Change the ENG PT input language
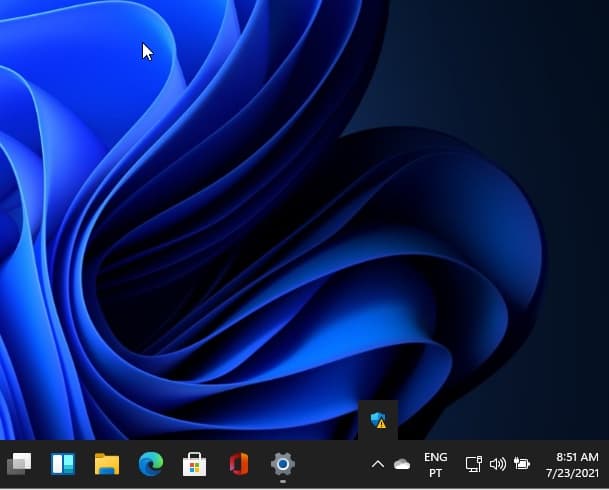This screenshot has width=609, height=490. pyautogui.click(x=436, y=465)
